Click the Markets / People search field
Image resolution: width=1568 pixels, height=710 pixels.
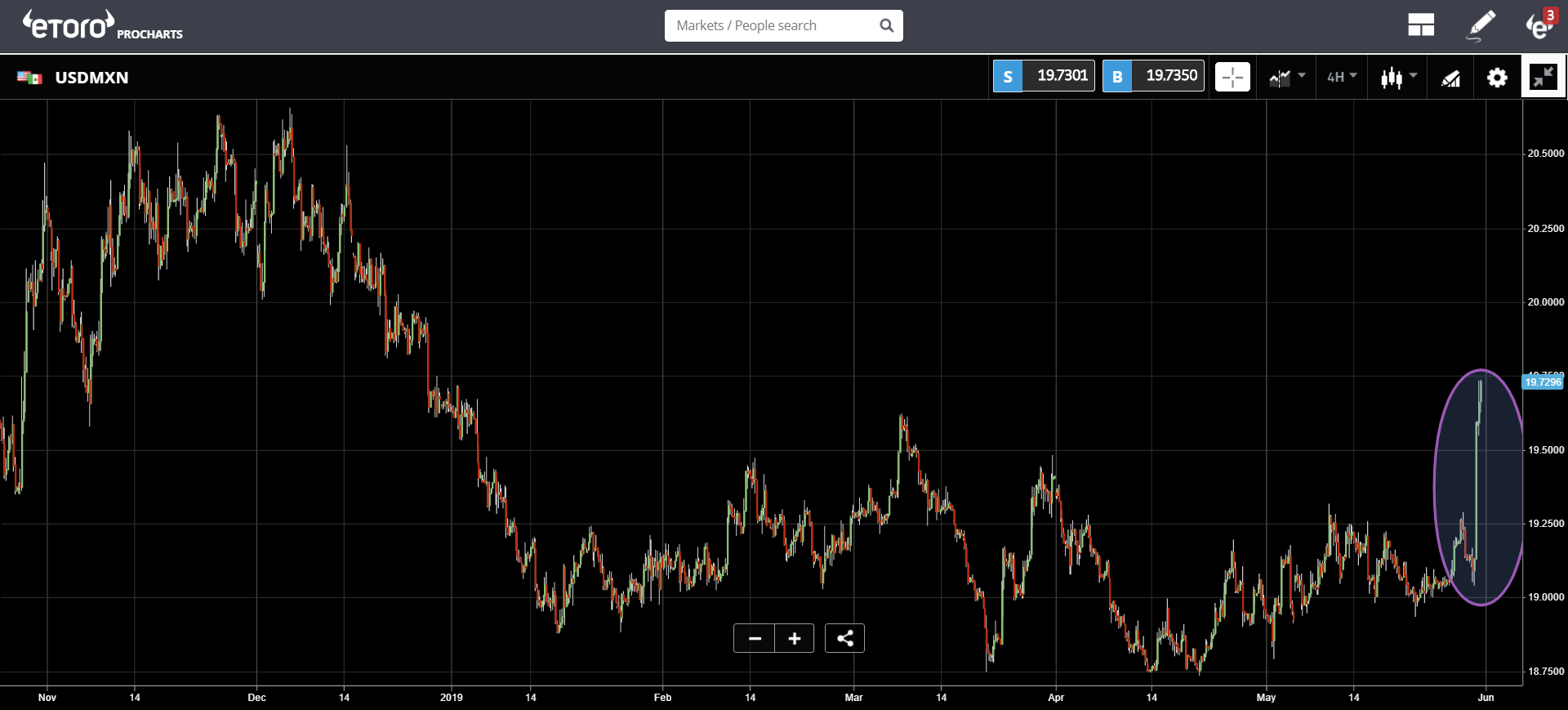click(784, 25)
